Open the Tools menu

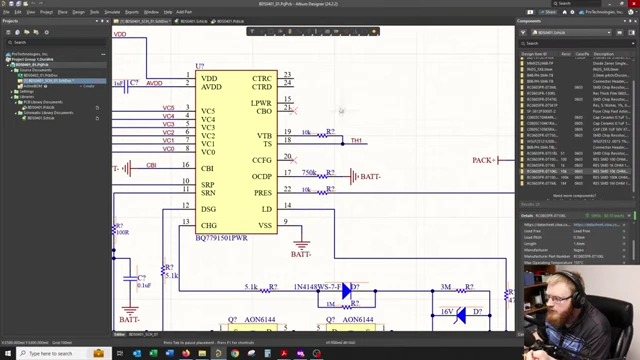click(x=94, y=12)
